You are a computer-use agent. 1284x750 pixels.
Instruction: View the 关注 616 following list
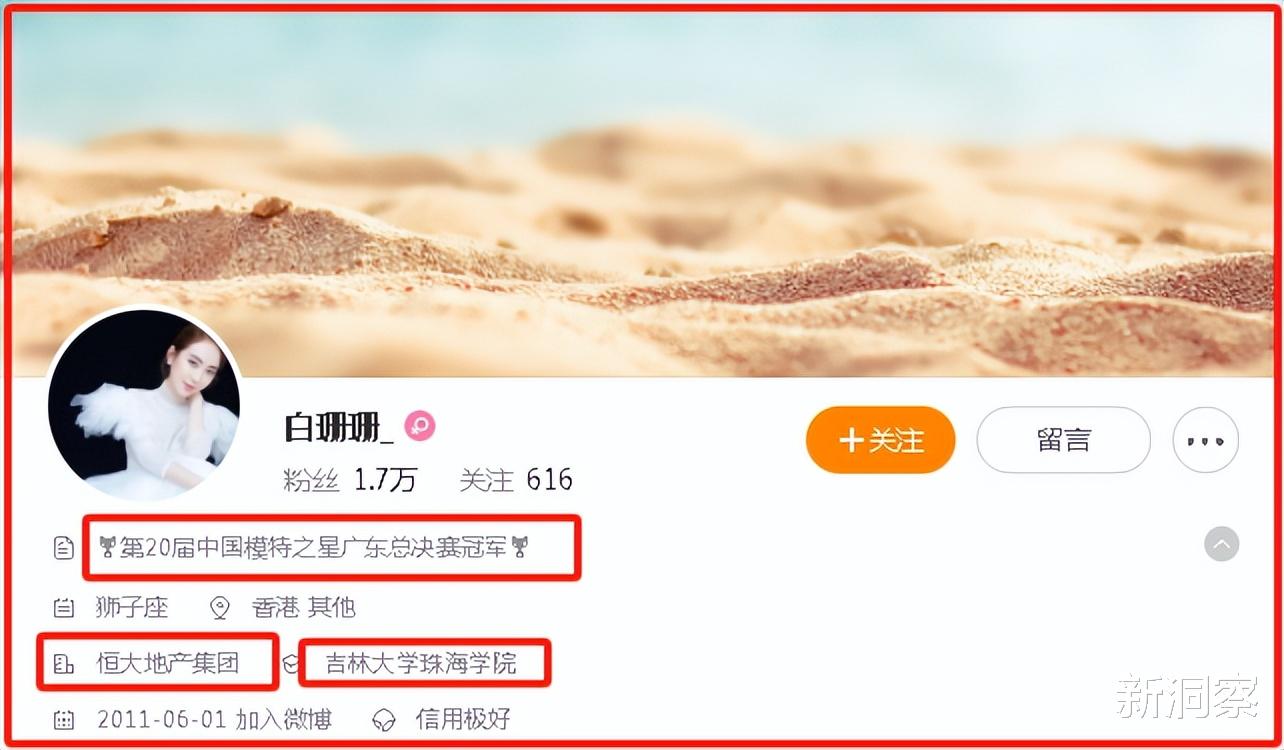[x=516, y=480]
